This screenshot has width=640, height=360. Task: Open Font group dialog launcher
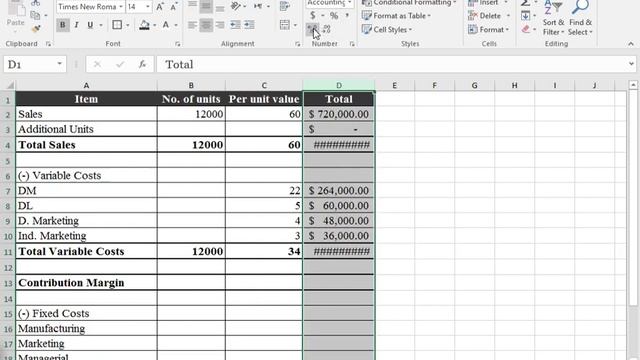(178, 44)
